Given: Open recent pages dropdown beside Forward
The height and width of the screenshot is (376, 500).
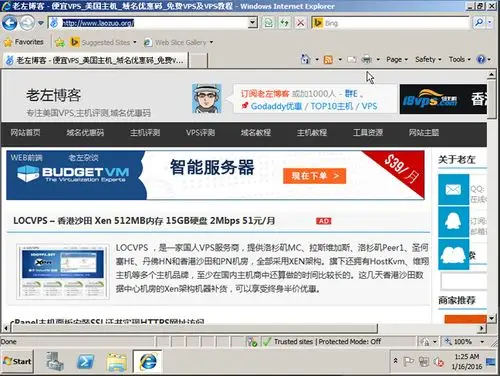Looking at the screenshot, I should pos(41,23).
